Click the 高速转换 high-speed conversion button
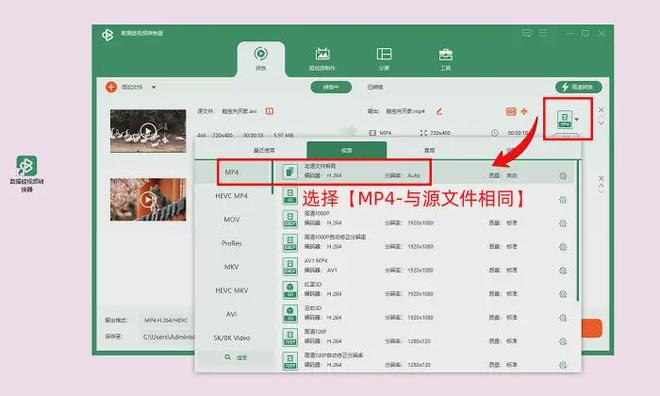Image resolution: width=660 pixels, height=396 pixels. (578, 87)
